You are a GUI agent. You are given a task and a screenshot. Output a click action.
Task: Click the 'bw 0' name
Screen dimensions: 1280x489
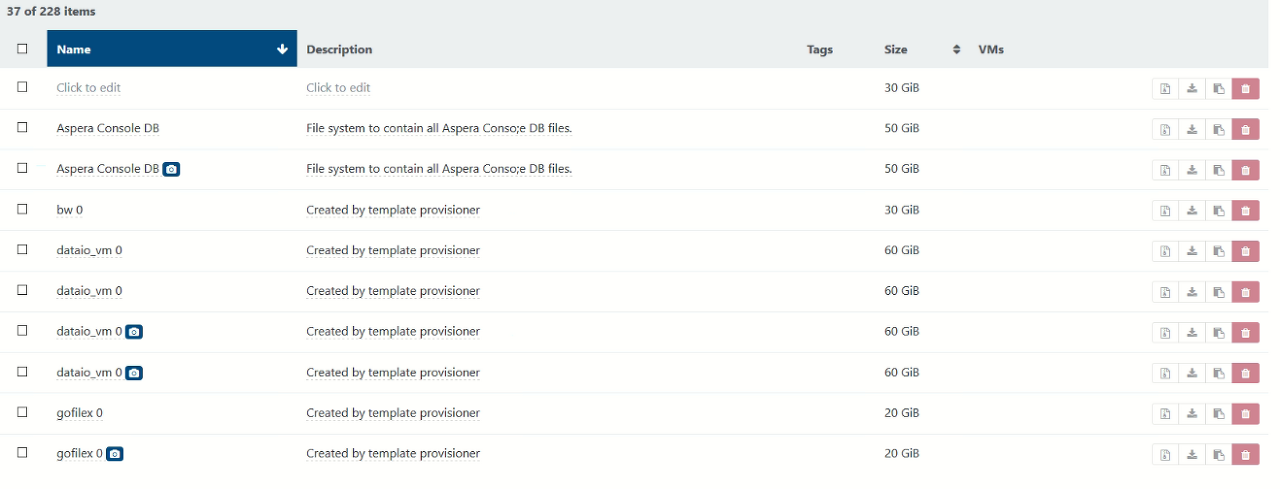click(x=70, y=210)
